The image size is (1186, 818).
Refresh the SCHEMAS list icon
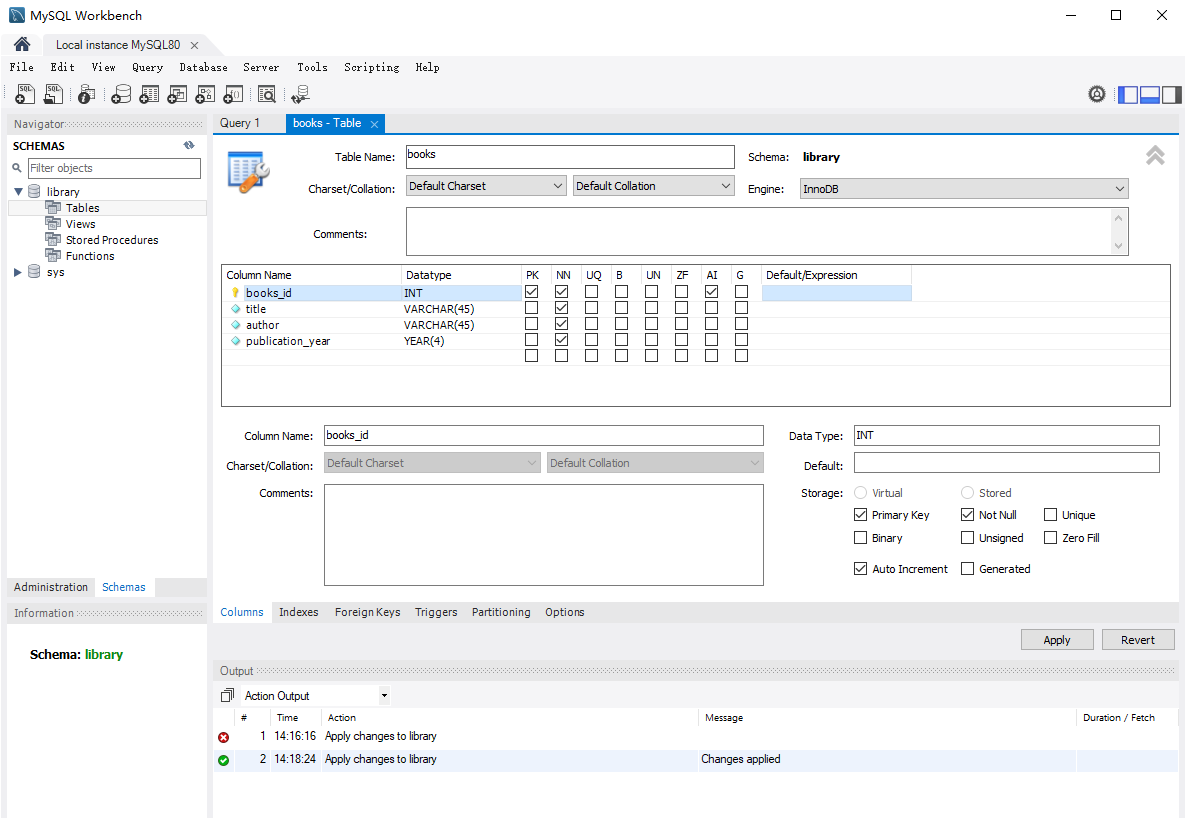pos(189,145)
